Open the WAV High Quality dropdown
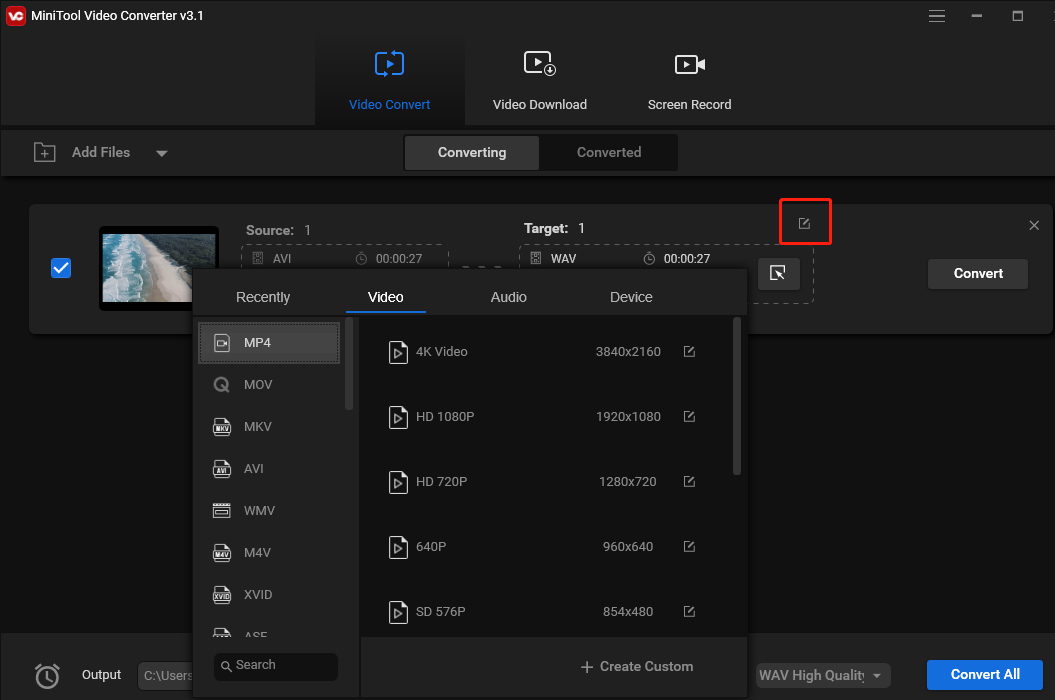 (x=823, y=675)
